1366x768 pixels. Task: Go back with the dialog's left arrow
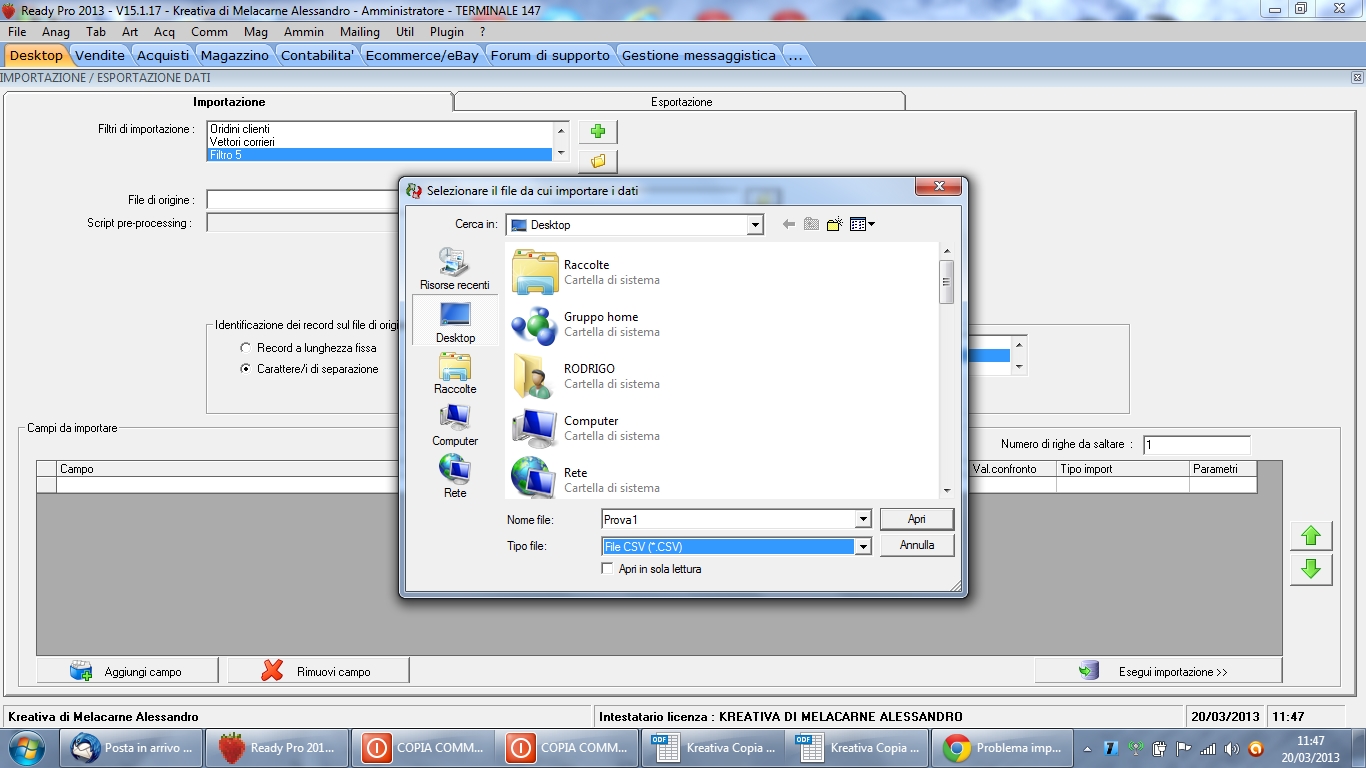(x=788, y=225)
